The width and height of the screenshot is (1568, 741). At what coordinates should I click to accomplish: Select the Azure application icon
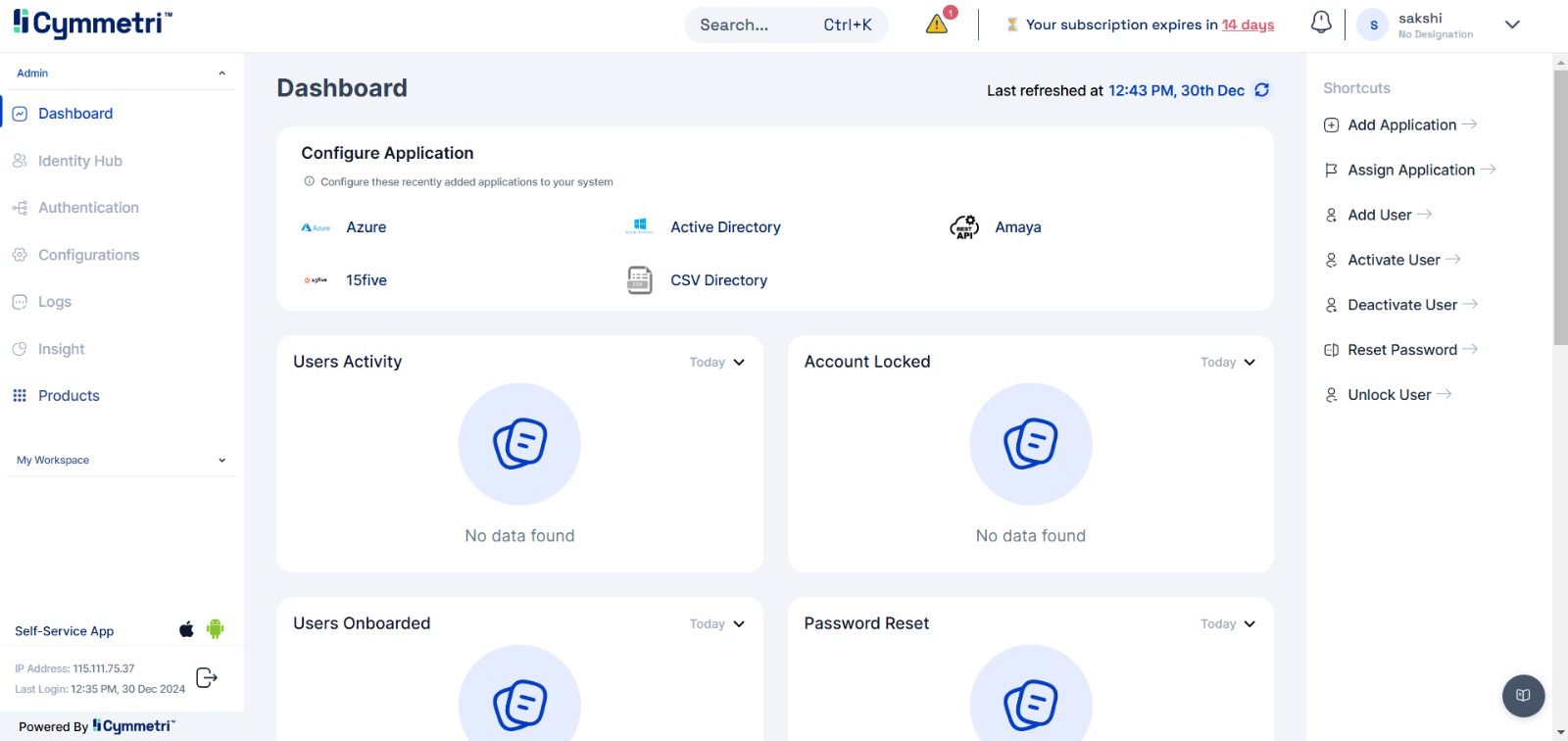coord(316,227)
